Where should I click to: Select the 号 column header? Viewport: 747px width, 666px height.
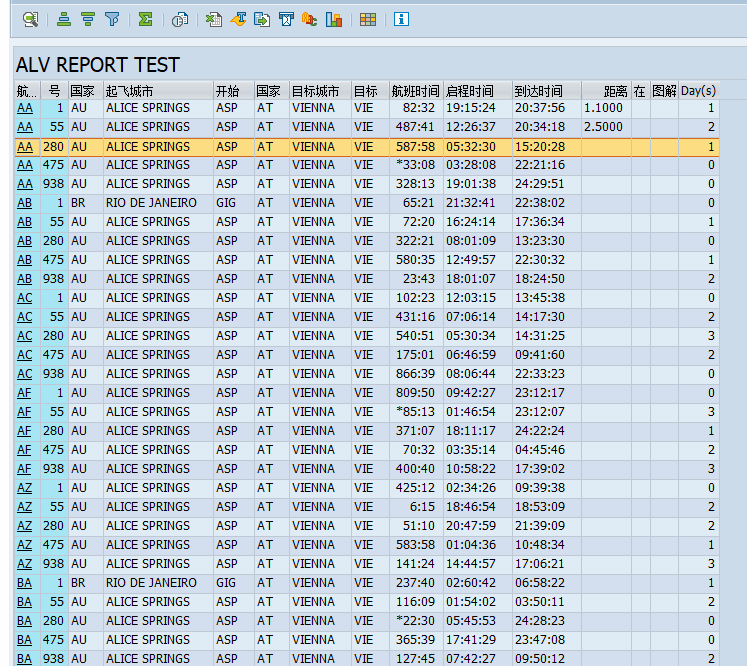point(55,91)
